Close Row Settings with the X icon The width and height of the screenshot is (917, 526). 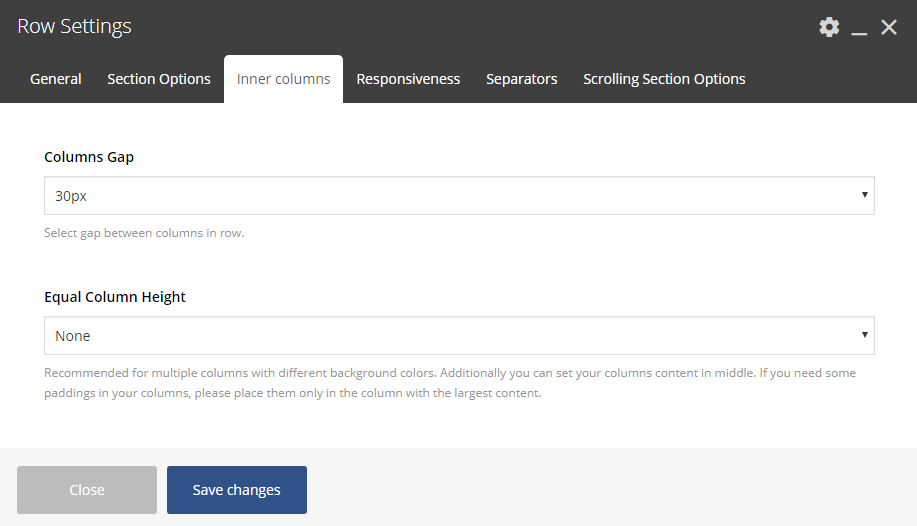tap(889, 27)
